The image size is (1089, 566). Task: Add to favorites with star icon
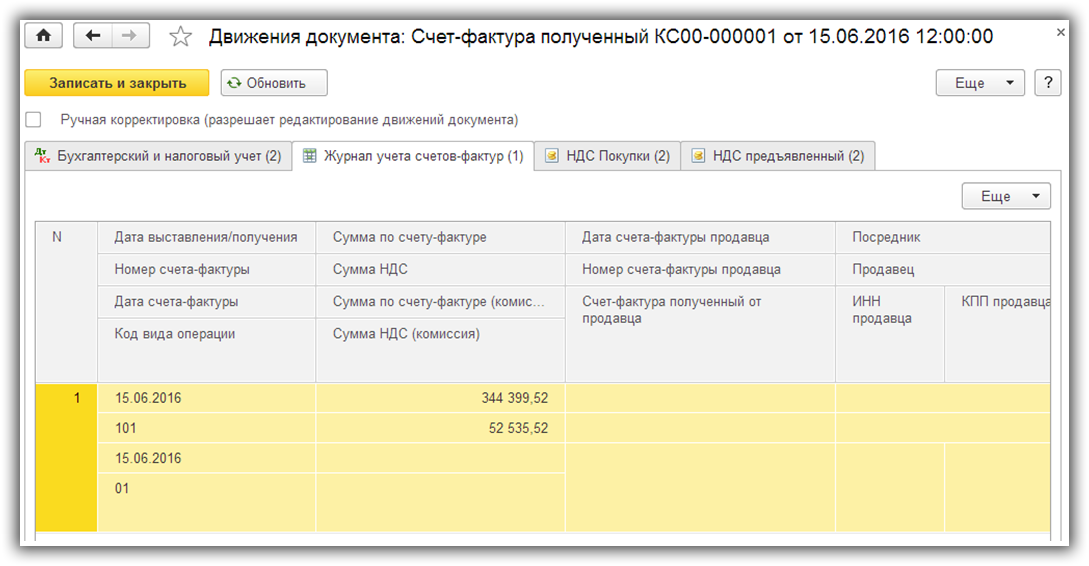[180, 37]
